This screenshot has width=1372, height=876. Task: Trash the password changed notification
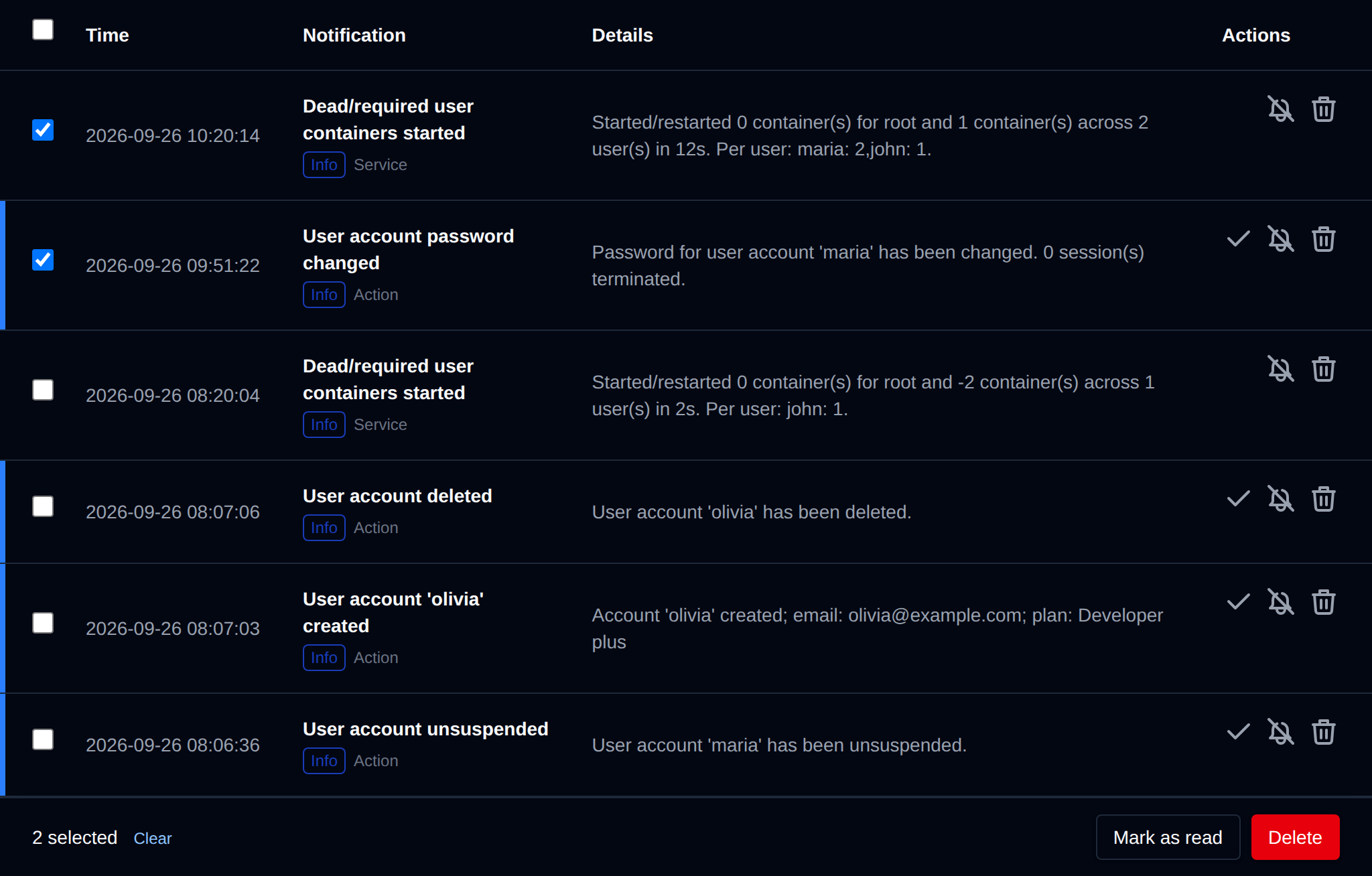[1323, 239]
